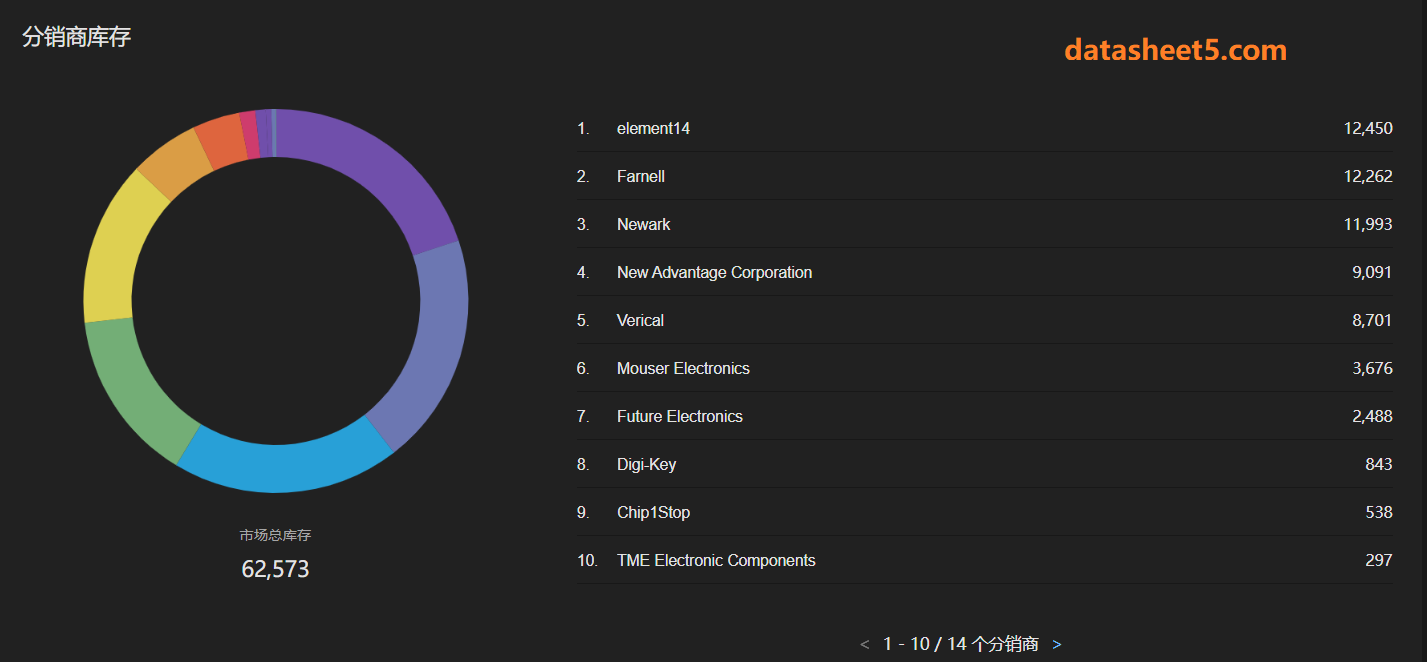Click the 12,450 stock value
The image size is (1427, 662).
[1368, 128]
